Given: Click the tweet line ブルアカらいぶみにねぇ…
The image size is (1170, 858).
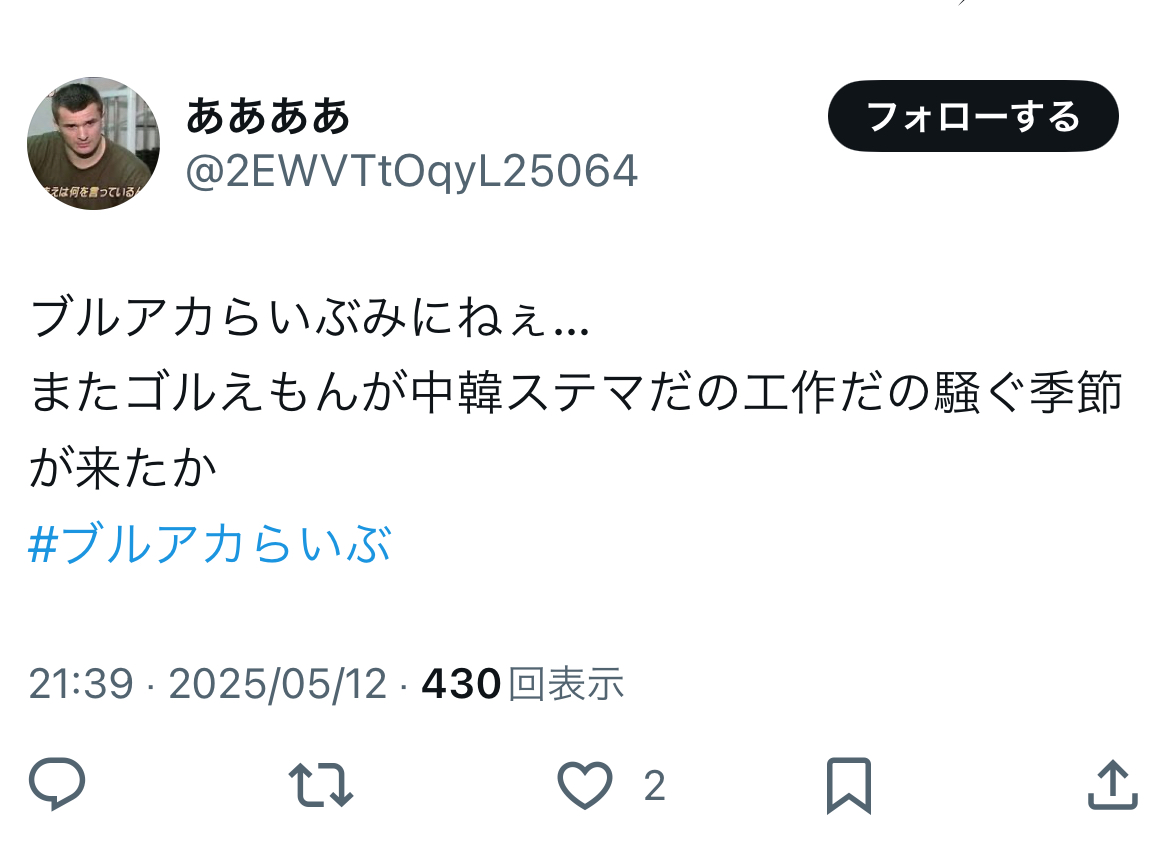Looking at the screenshot, I should tap(310, 317).
